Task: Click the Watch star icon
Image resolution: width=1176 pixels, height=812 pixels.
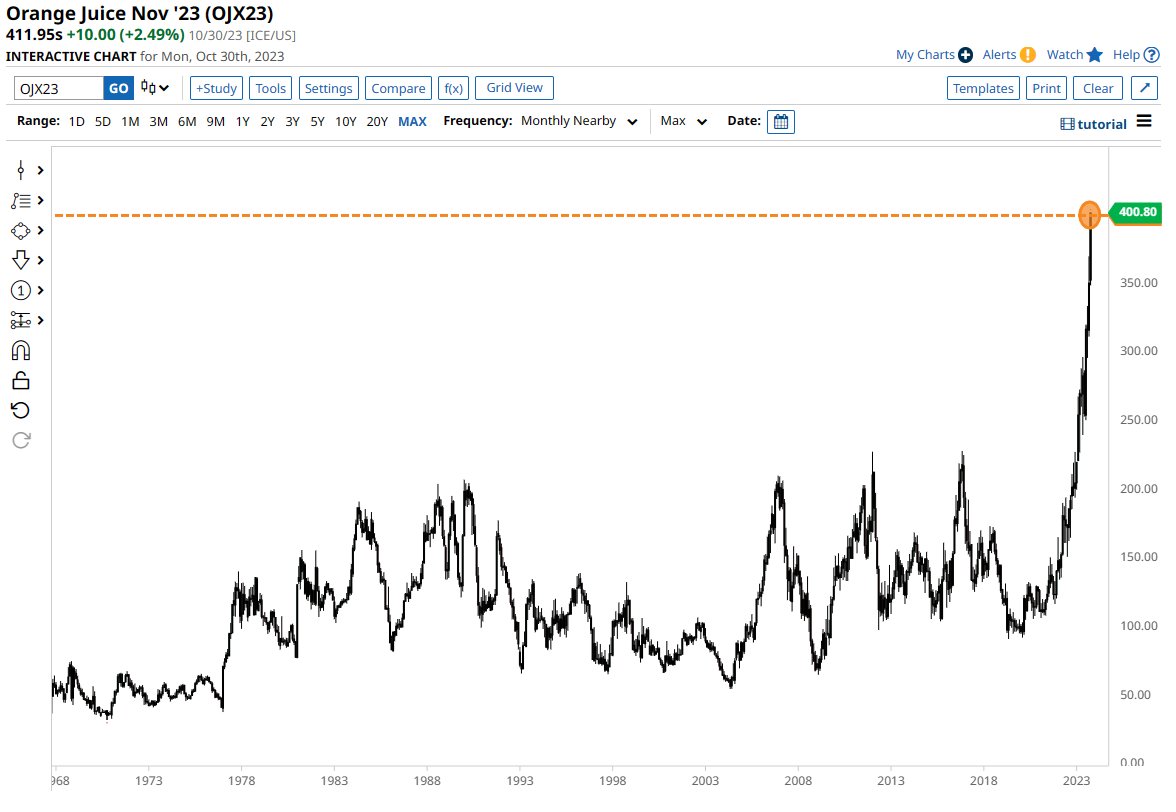Action: tap(1095, 55)
